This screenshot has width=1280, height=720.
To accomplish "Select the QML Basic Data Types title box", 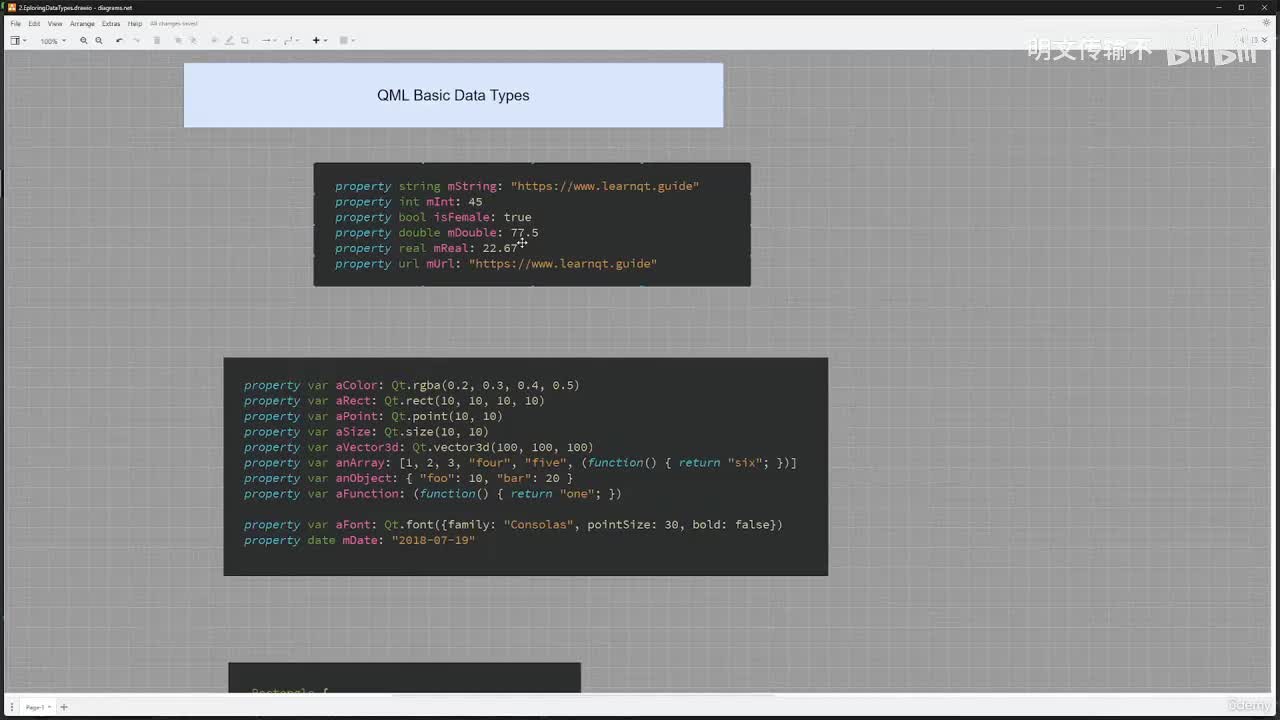I will point(453,95).
